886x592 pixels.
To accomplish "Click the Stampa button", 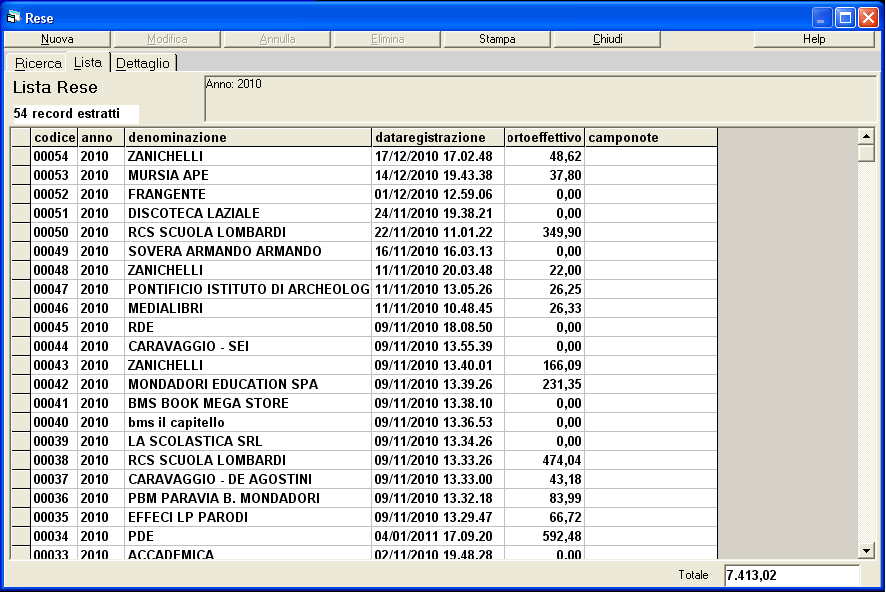I will click(497, 39).
